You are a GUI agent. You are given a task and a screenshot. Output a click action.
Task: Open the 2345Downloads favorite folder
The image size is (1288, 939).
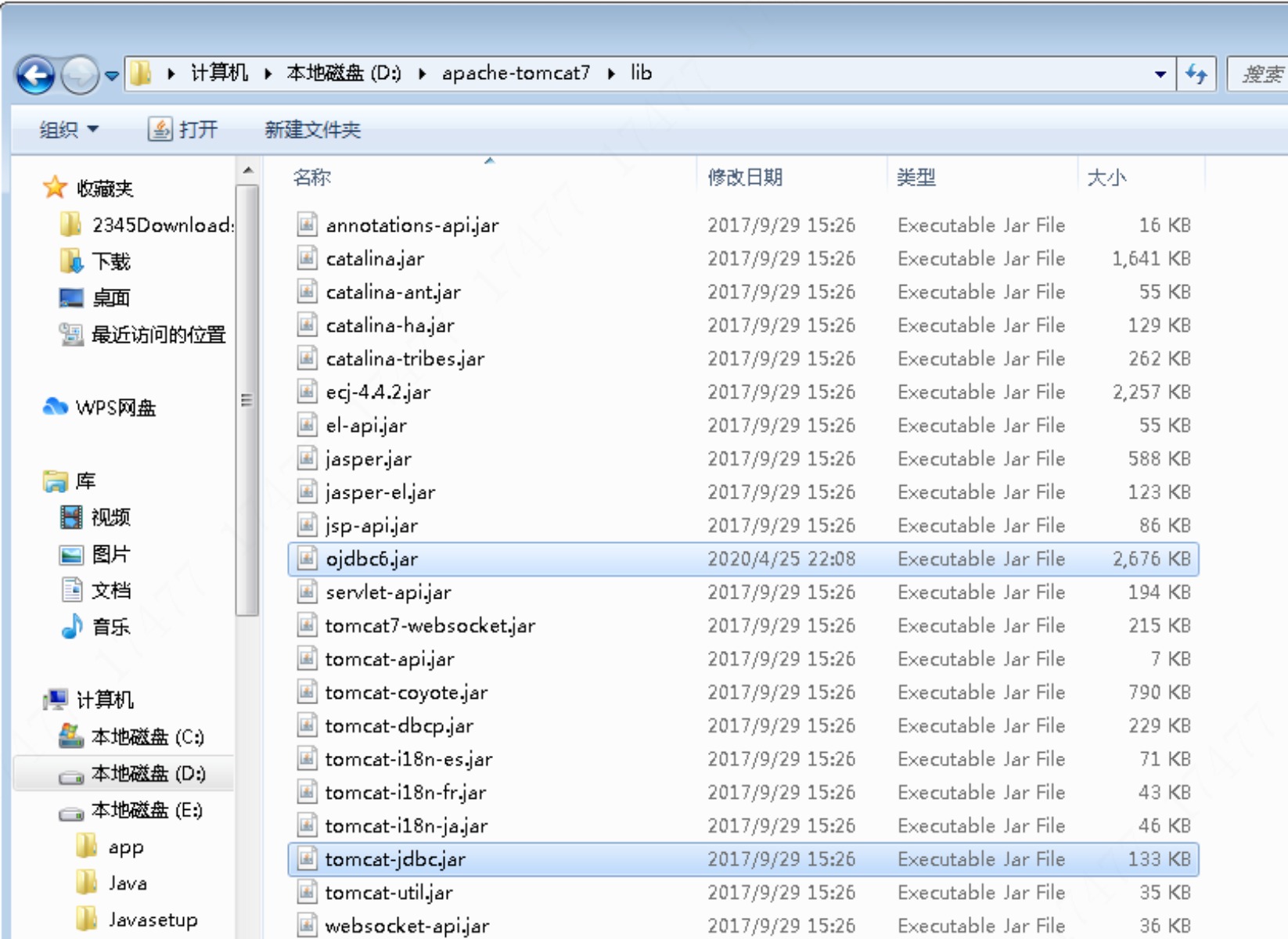[x=147, y=225]
